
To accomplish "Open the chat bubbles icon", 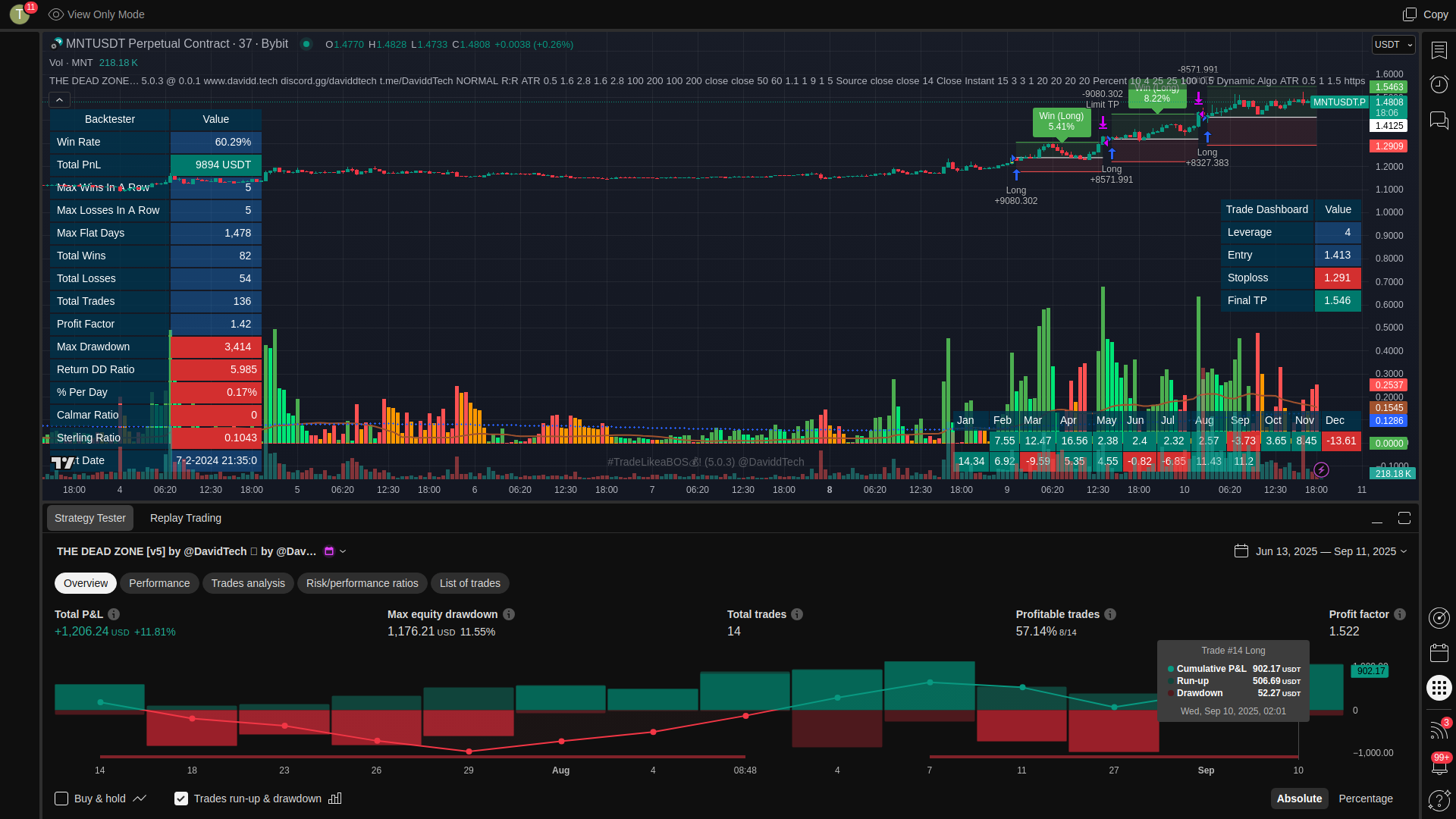I will (x=1439, y=120).
